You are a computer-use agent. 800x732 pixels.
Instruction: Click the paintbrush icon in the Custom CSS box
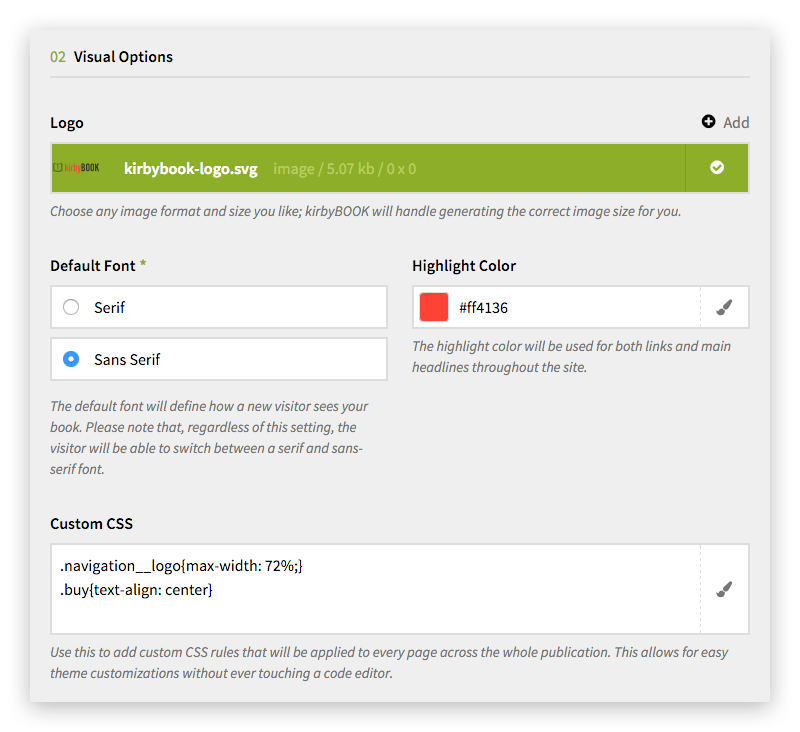click(x=724, y=589)
